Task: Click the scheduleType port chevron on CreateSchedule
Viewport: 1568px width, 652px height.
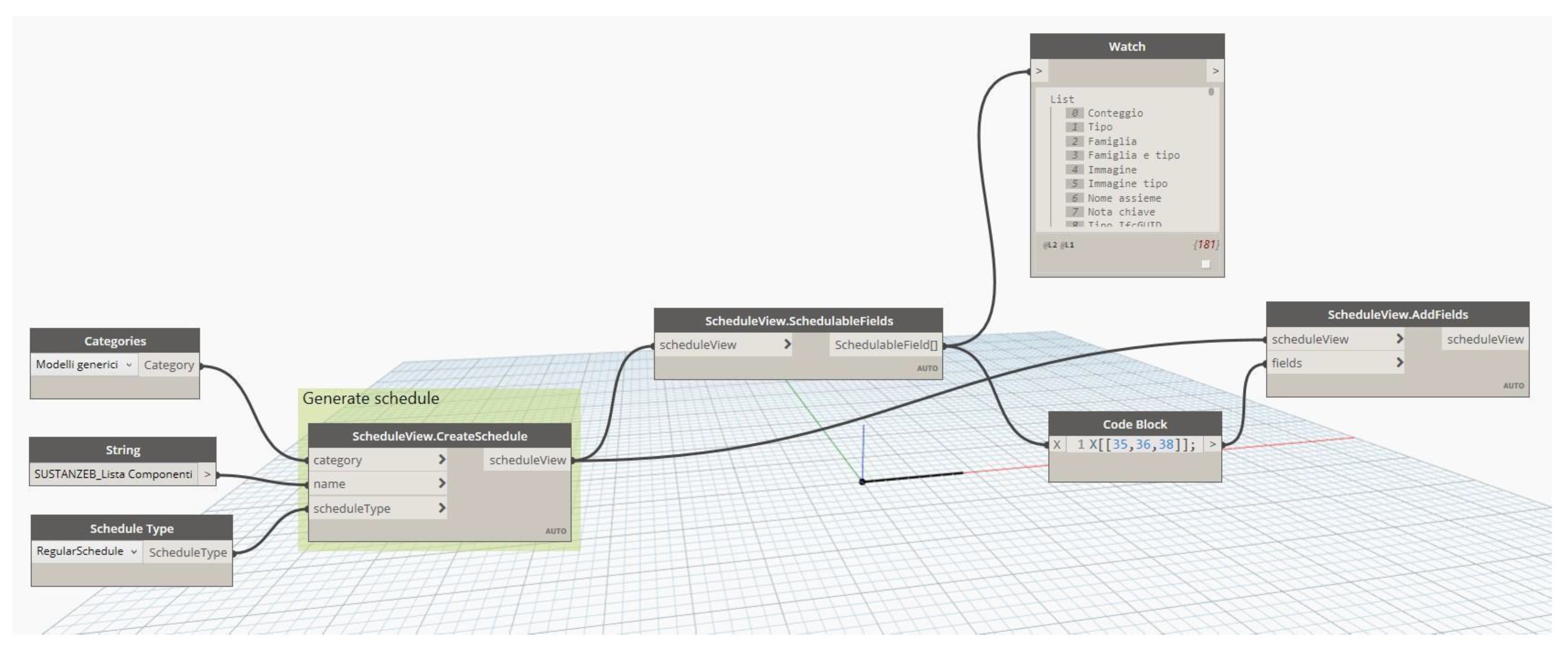Action: click(442, 508)
